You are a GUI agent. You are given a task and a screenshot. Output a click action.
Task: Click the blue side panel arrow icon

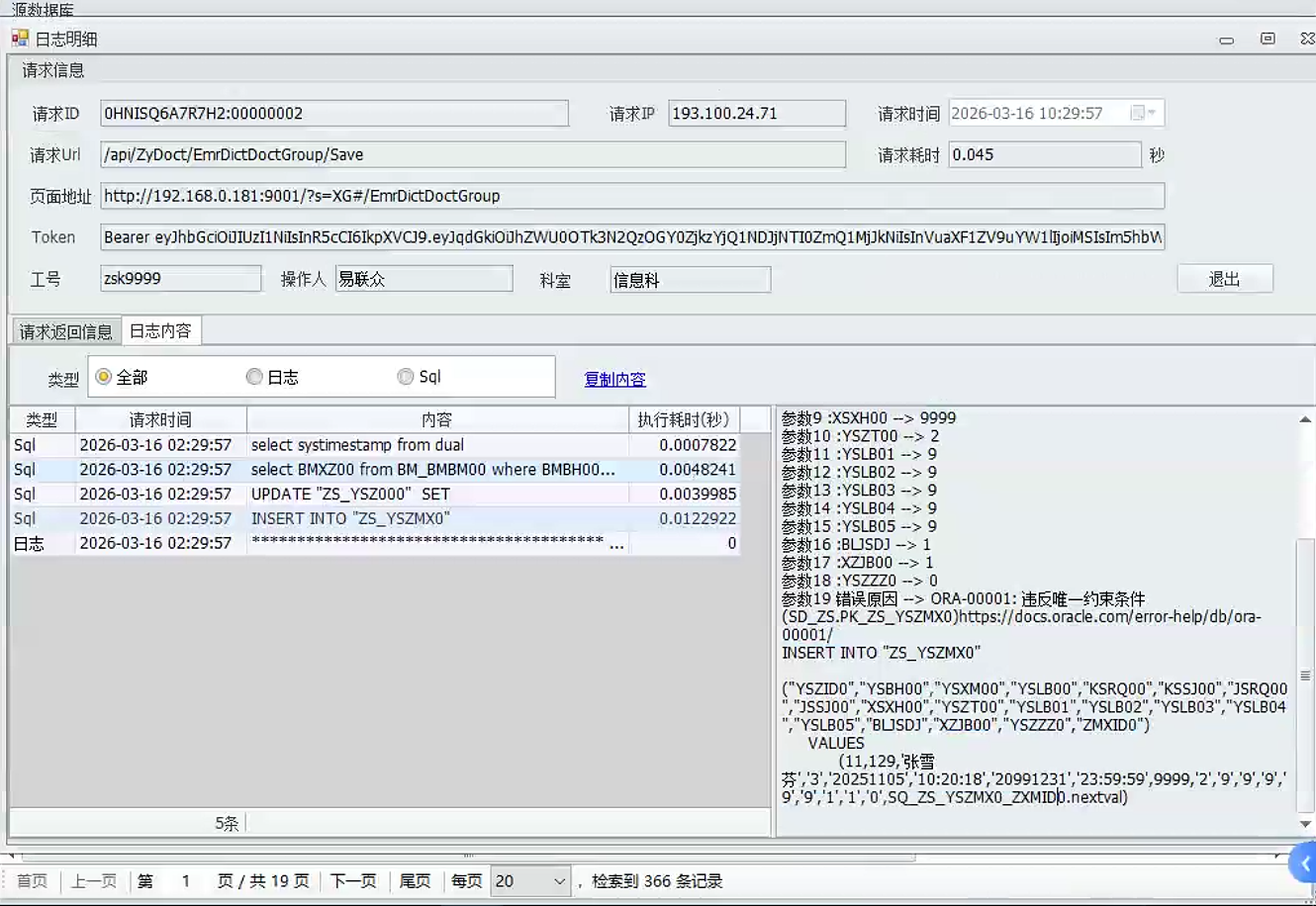pyautogui.click(x=1304, y=863)
